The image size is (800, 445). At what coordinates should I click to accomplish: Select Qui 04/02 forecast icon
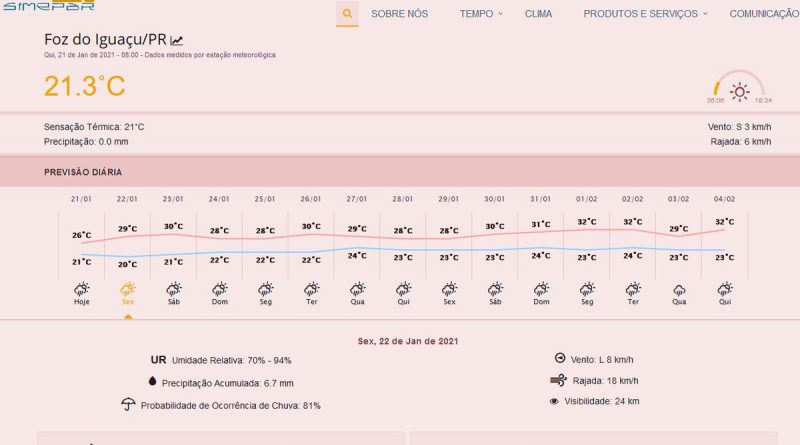click(725, 289)
